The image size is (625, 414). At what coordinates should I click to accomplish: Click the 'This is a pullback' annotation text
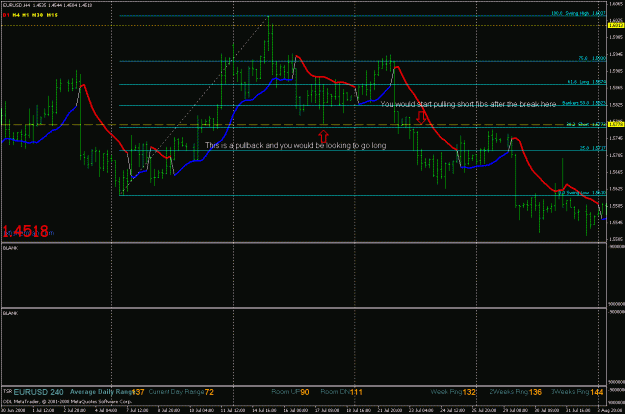(296, 145)
